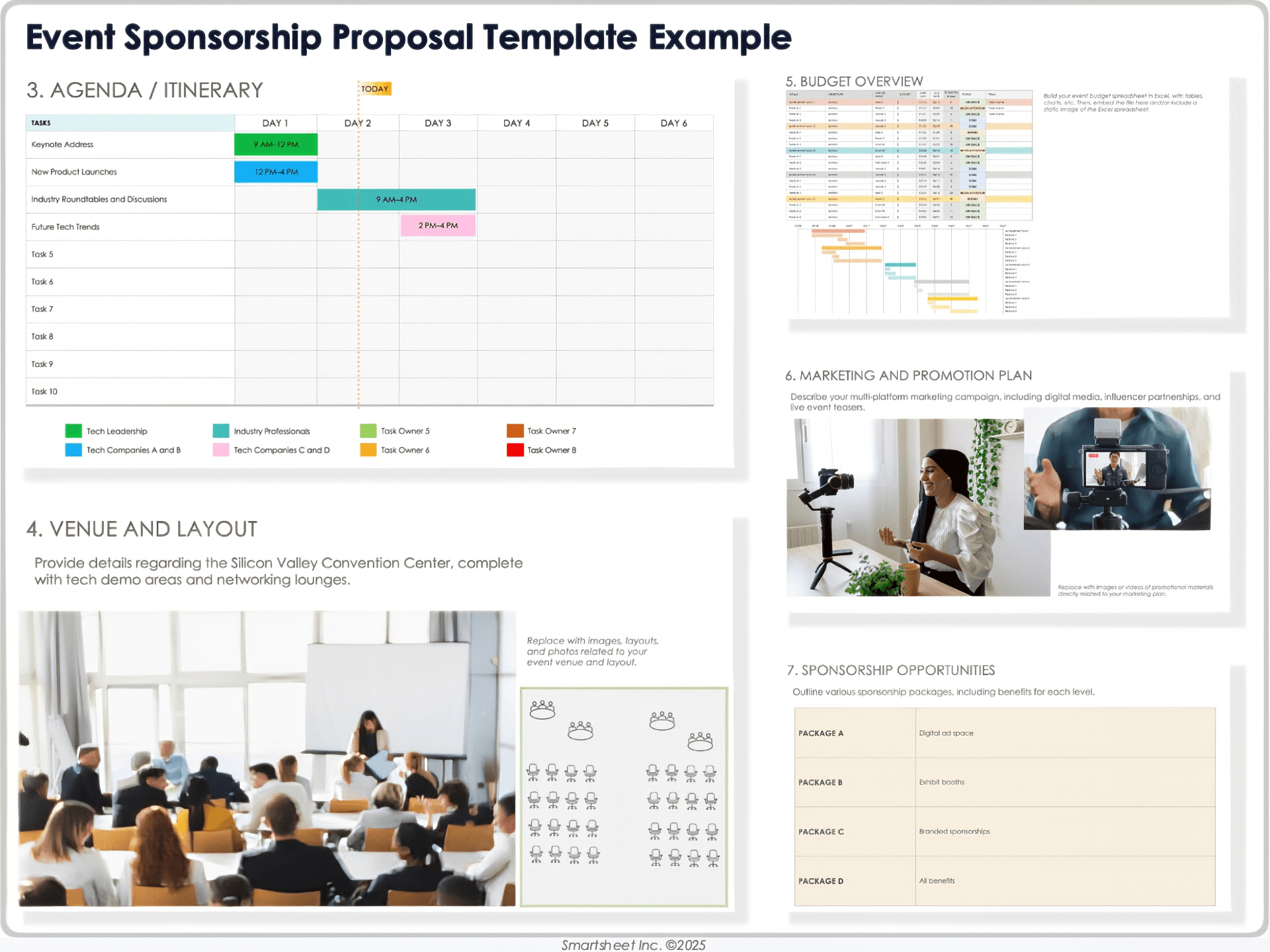Click the Task 10 row label

pos(44,391)
